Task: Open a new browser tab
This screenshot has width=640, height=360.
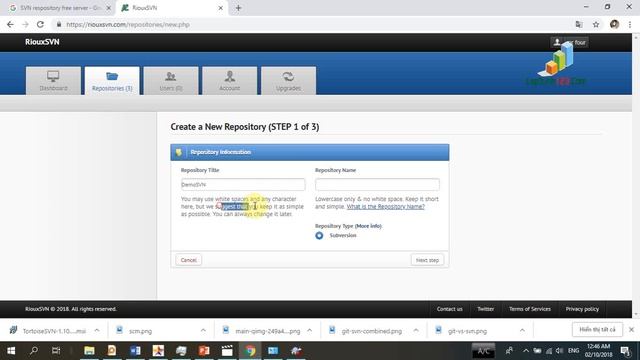Action: 238,8
